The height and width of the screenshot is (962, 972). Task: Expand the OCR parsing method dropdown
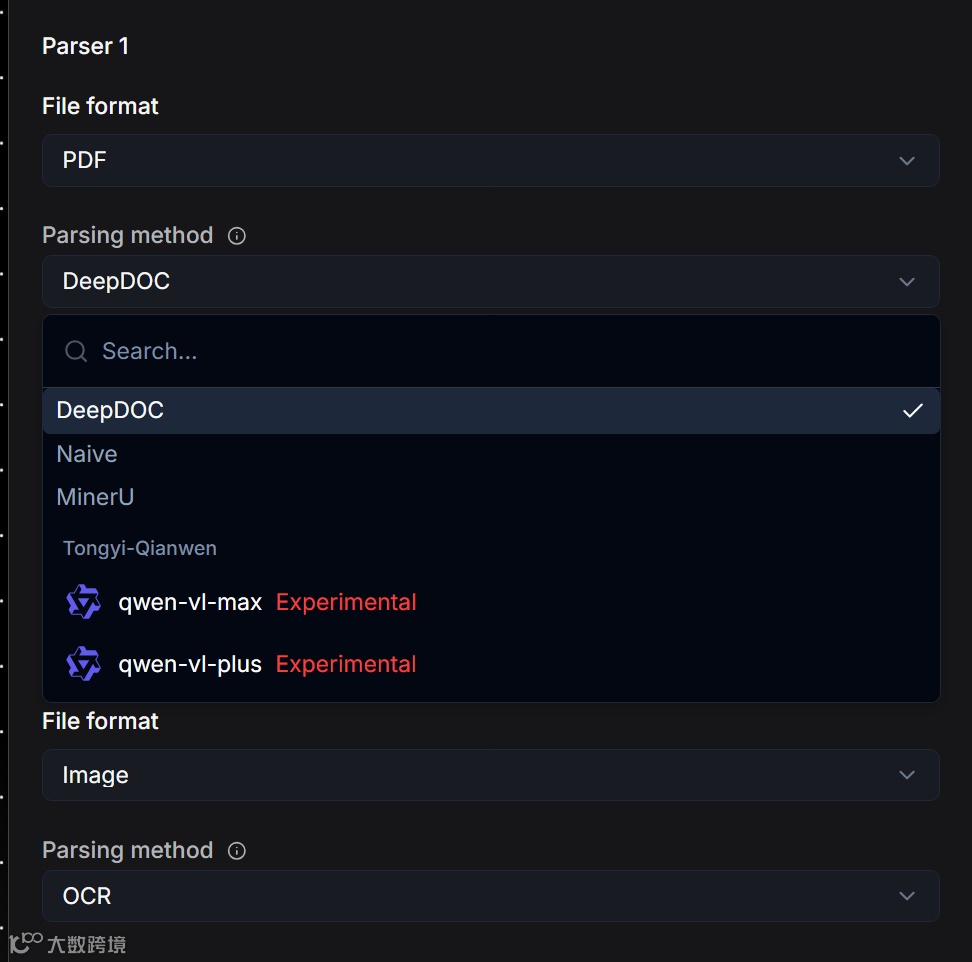pos(490,896)
